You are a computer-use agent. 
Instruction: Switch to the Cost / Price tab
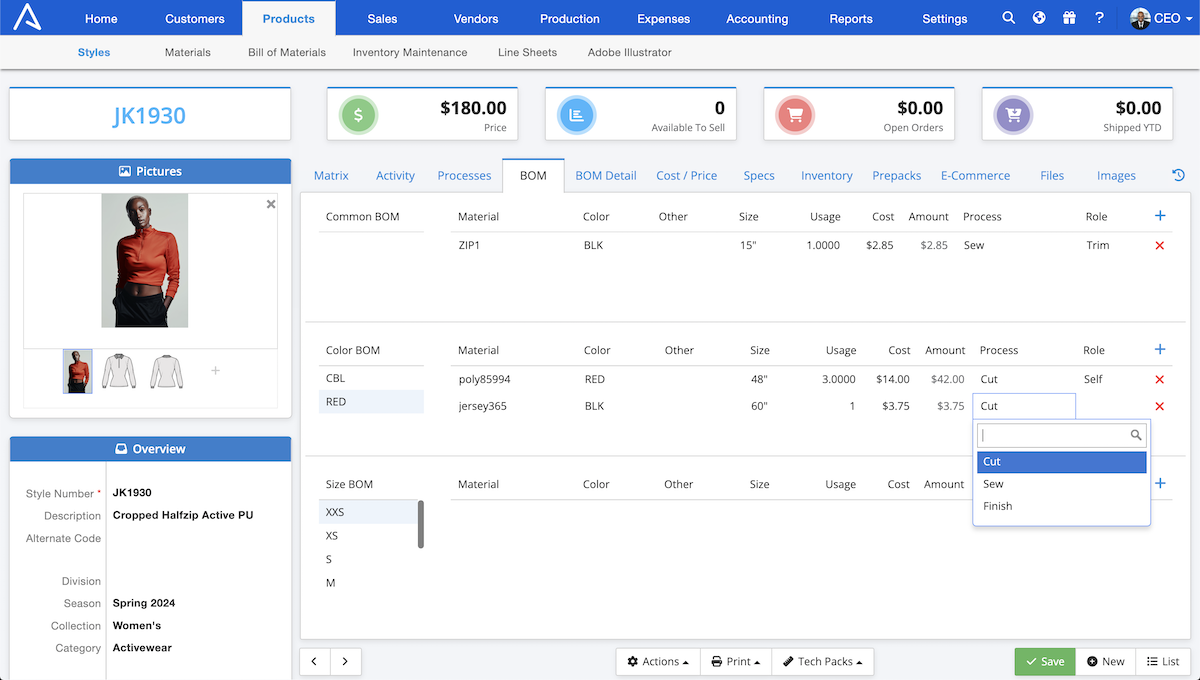686,175
